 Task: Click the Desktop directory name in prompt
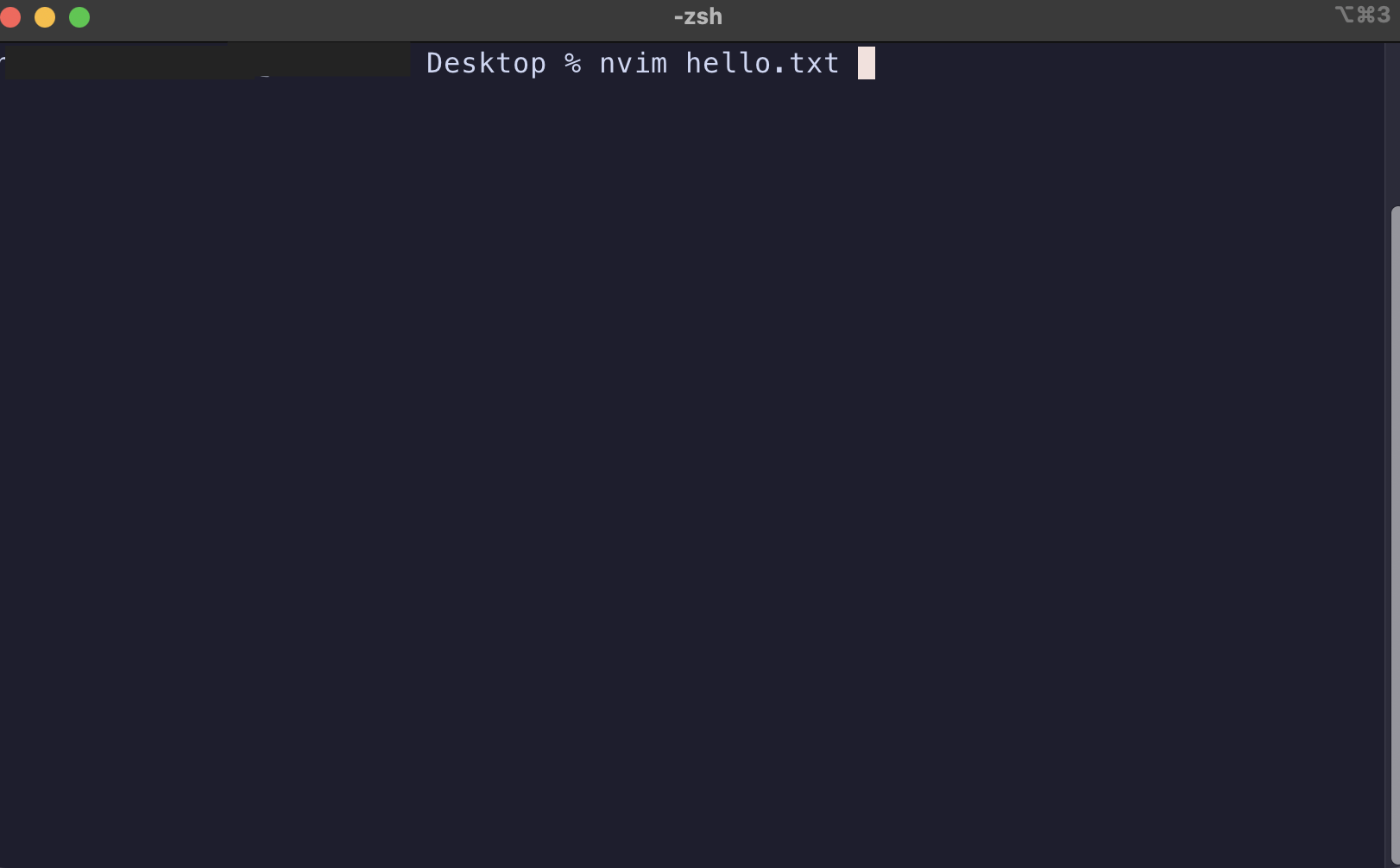(x=487, y=63)
